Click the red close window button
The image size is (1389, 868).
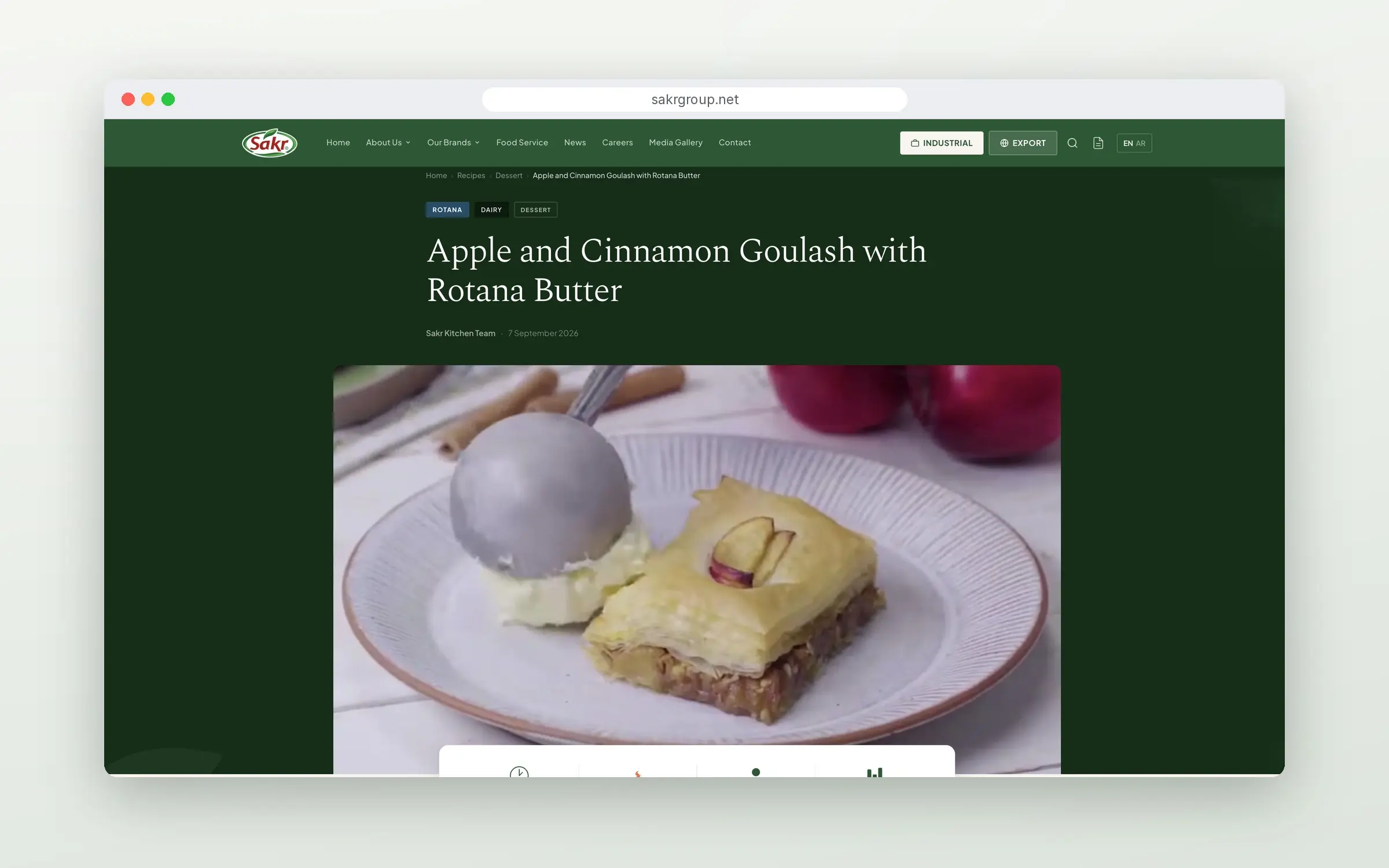click(128, 100)
